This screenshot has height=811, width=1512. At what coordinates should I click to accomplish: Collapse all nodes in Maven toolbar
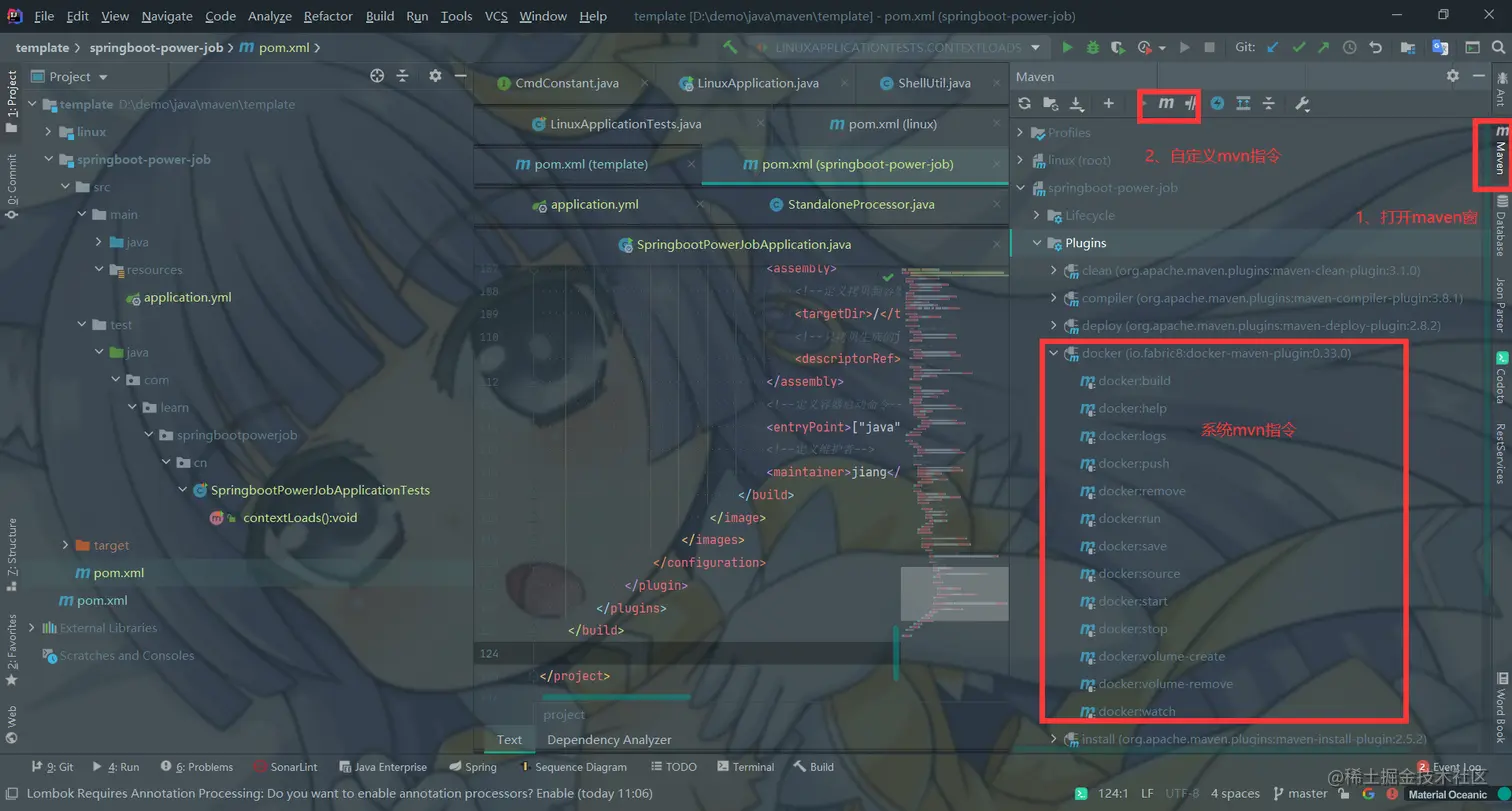[1268, 103]
